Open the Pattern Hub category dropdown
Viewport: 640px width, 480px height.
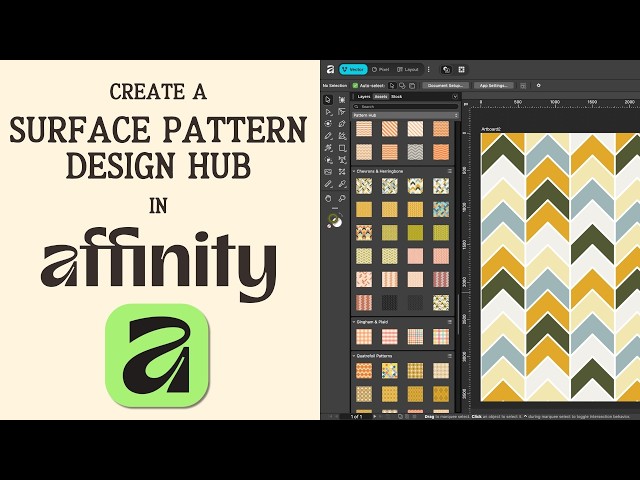pos(405,116)
